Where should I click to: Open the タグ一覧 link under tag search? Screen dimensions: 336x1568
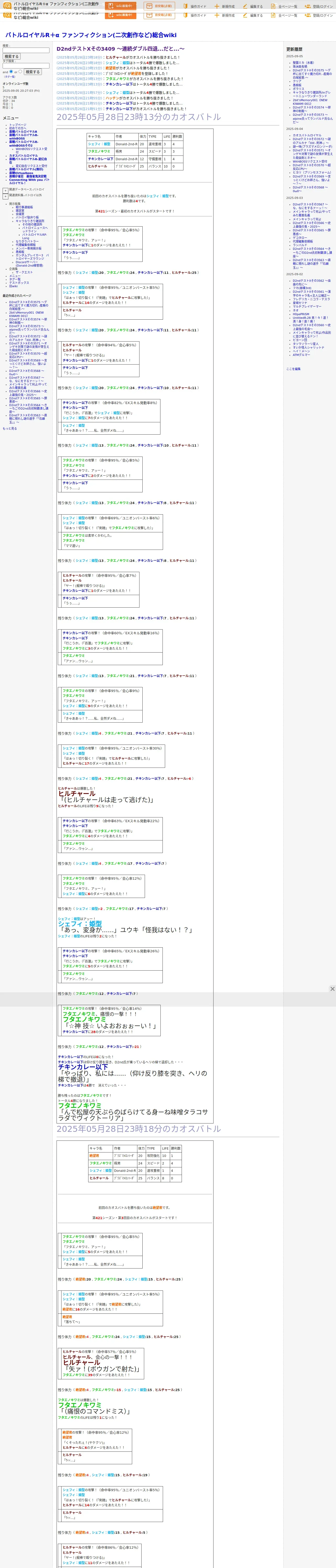coord(10,77)
